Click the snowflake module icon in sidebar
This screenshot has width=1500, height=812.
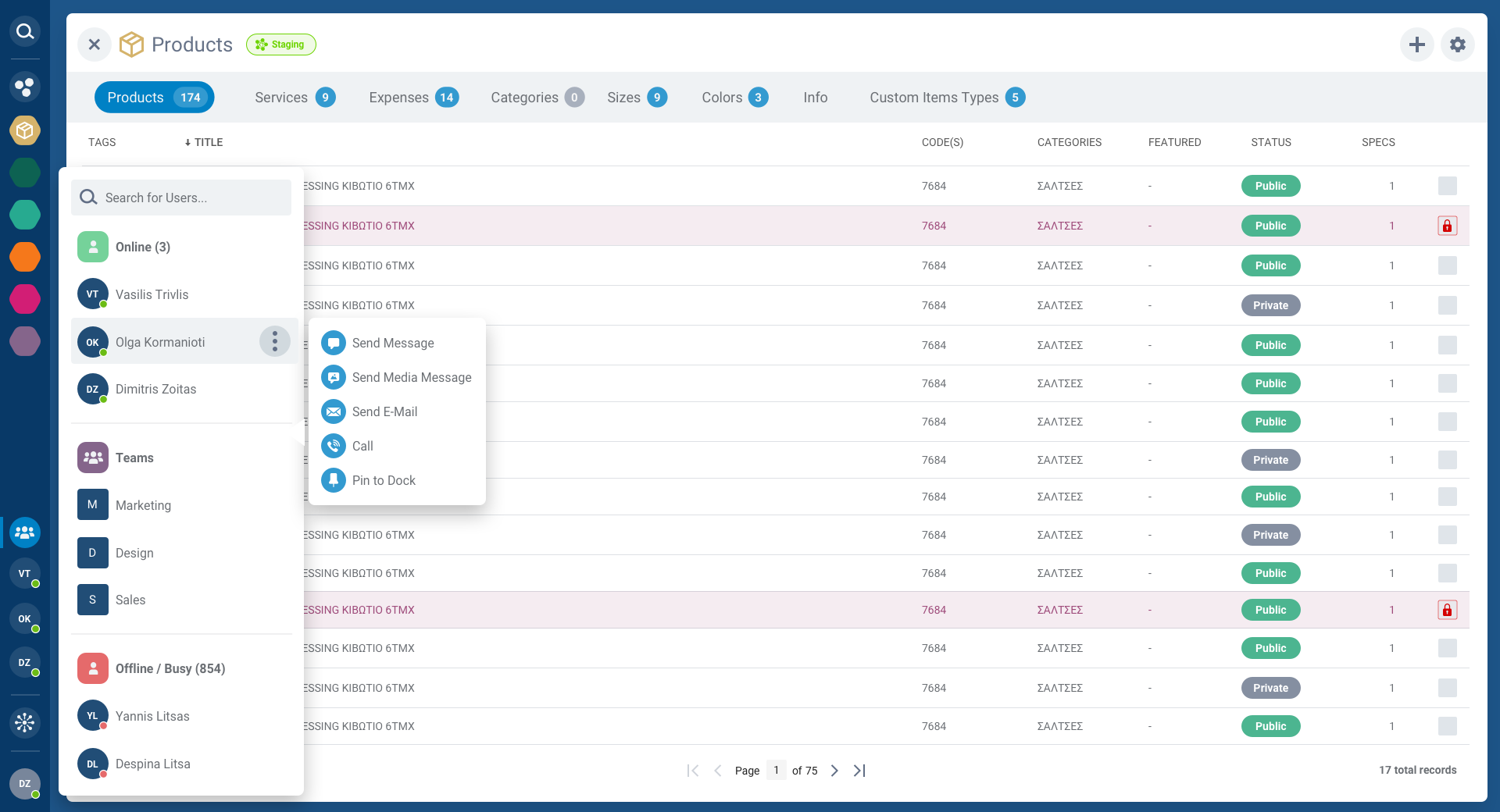point(24,723)
